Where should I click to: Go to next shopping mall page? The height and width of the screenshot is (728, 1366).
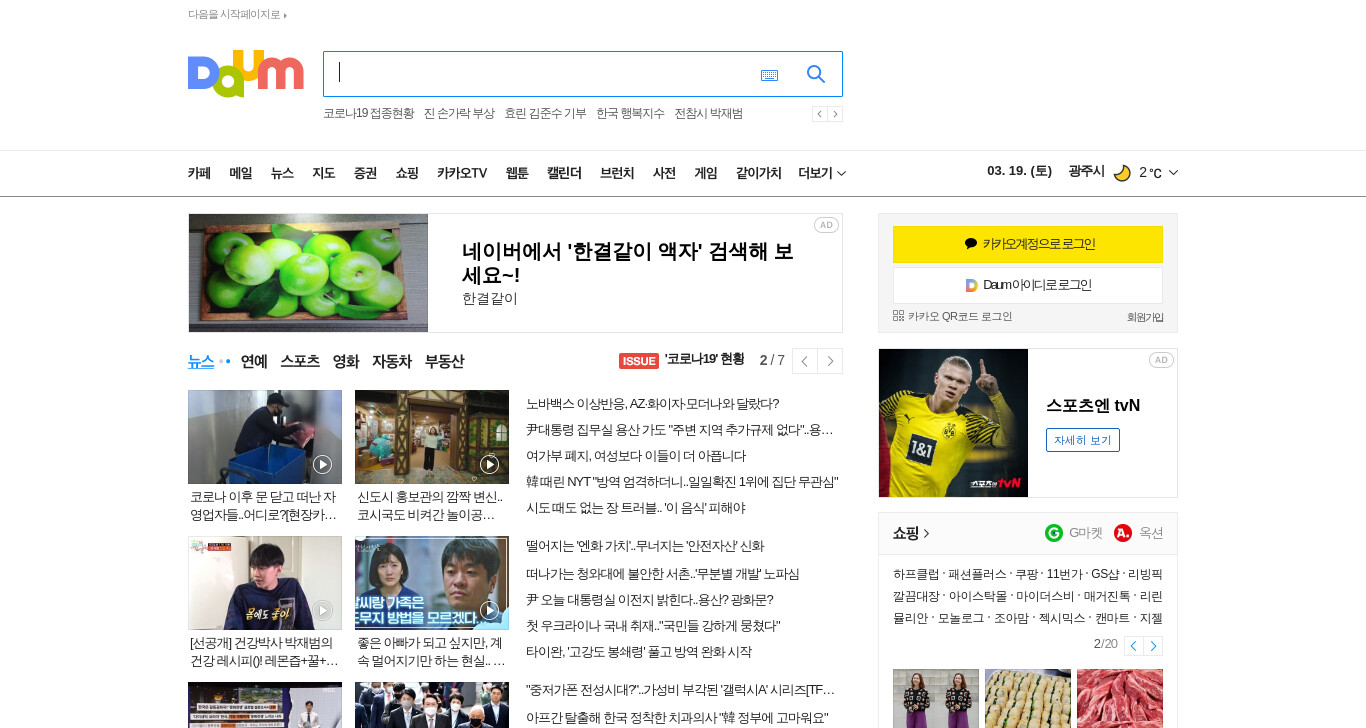[1153, 646]
